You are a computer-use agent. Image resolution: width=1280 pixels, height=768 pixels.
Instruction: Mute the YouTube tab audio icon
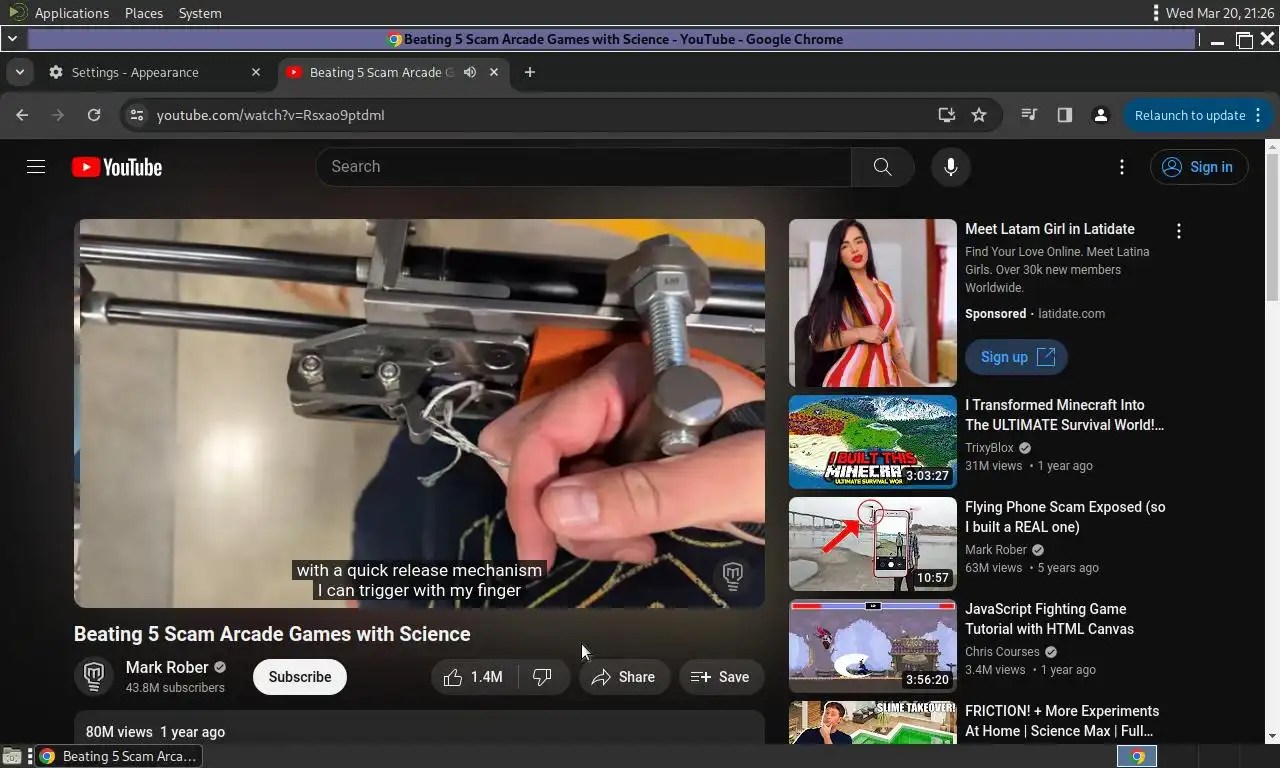point(470,72)
